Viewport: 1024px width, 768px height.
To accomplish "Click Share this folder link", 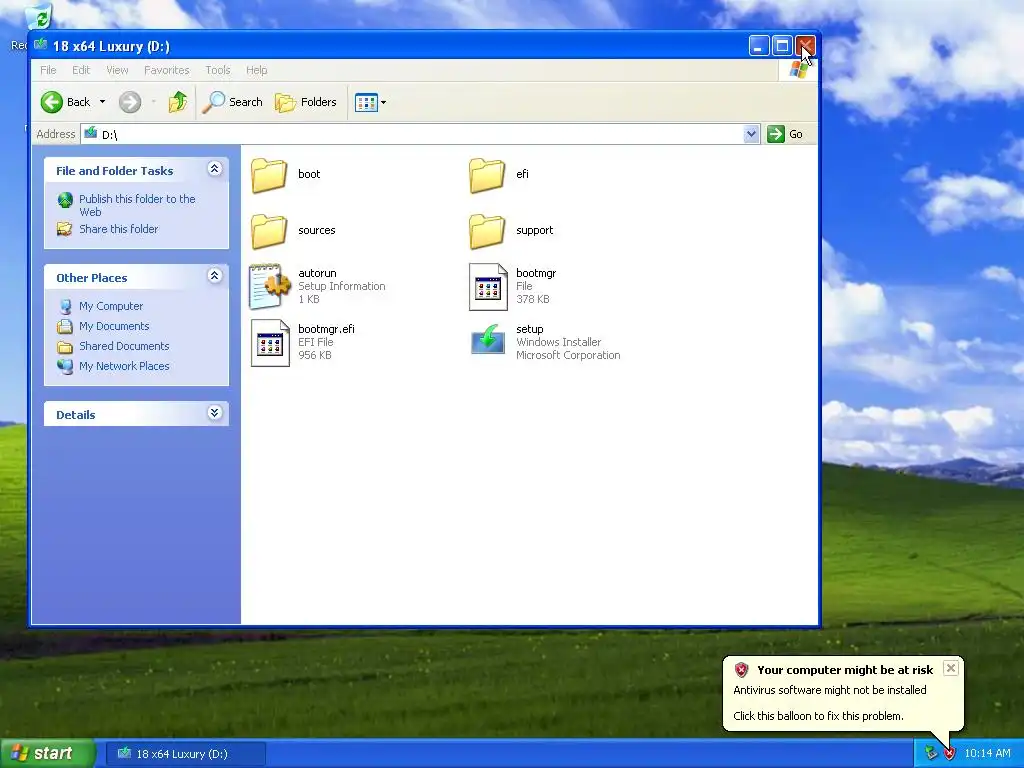I will (118, 229).
